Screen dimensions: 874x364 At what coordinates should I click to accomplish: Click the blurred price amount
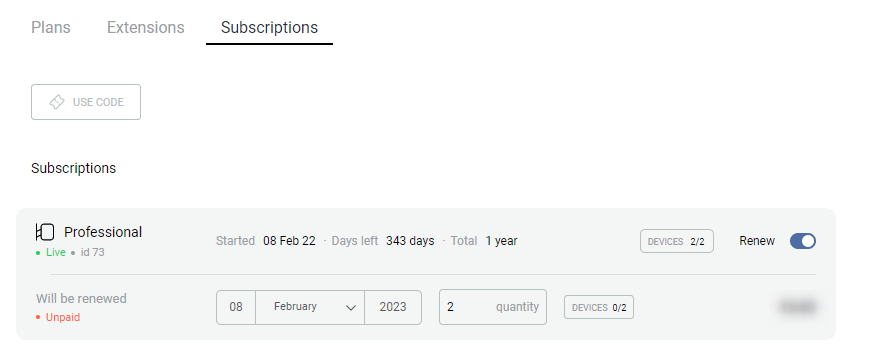(798, 307)
